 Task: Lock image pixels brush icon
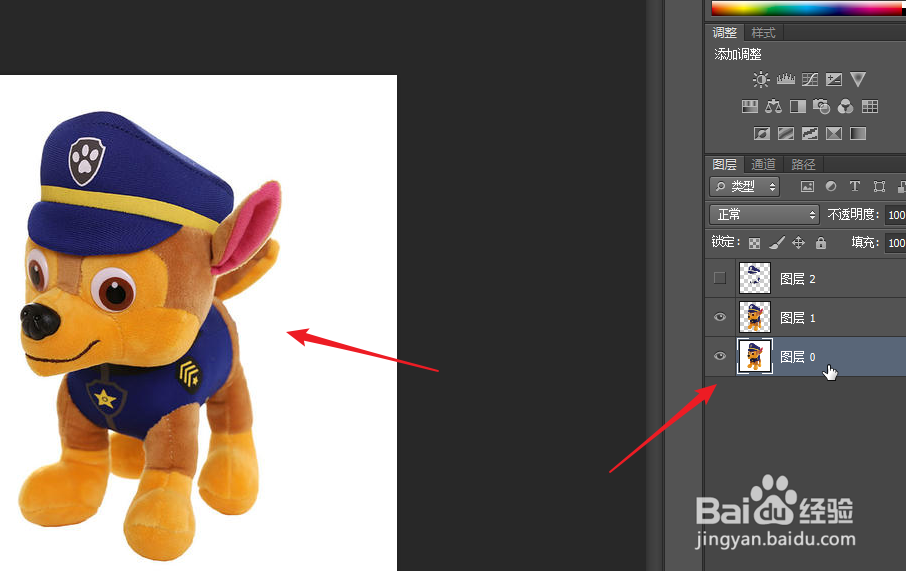(777, 243)
